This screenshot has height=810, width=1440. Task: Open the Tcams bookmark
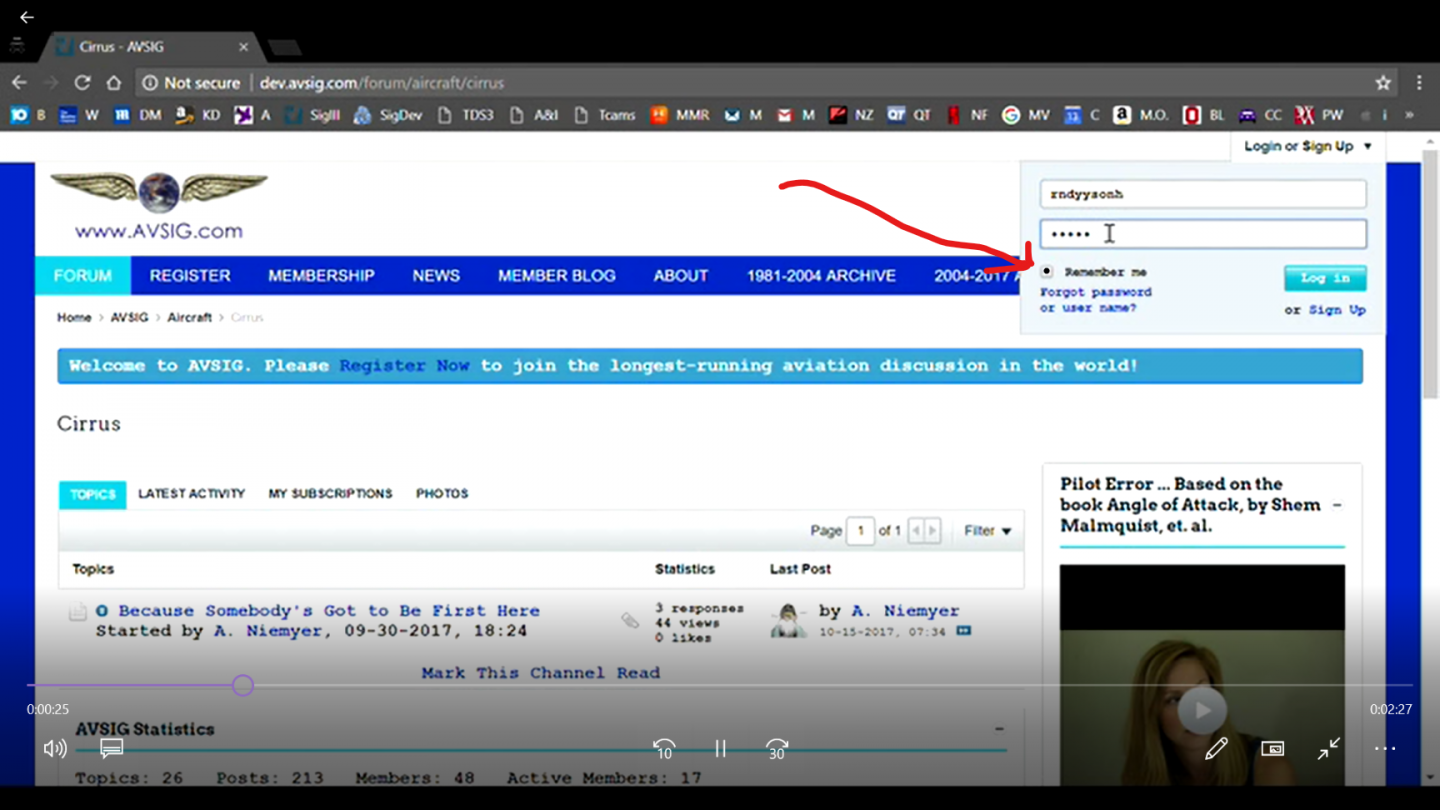coord(605,115)
